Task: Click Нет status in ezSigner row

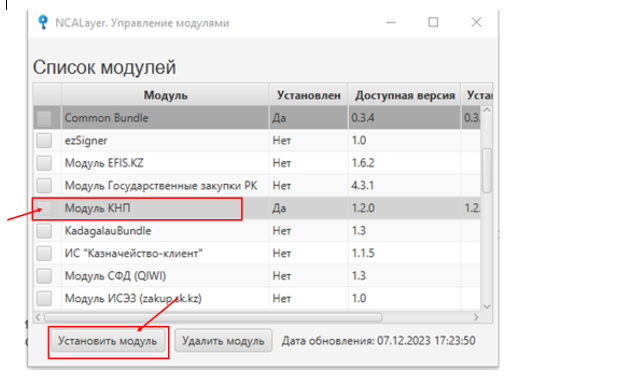Action: pyautogui.click(x=282, y=140)
